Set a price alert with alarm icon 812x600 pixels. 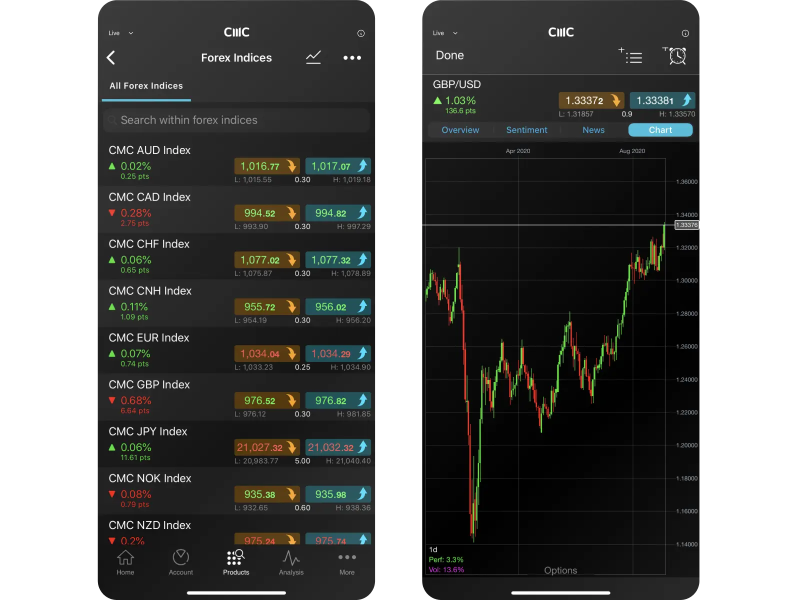(x=675, y=56)
